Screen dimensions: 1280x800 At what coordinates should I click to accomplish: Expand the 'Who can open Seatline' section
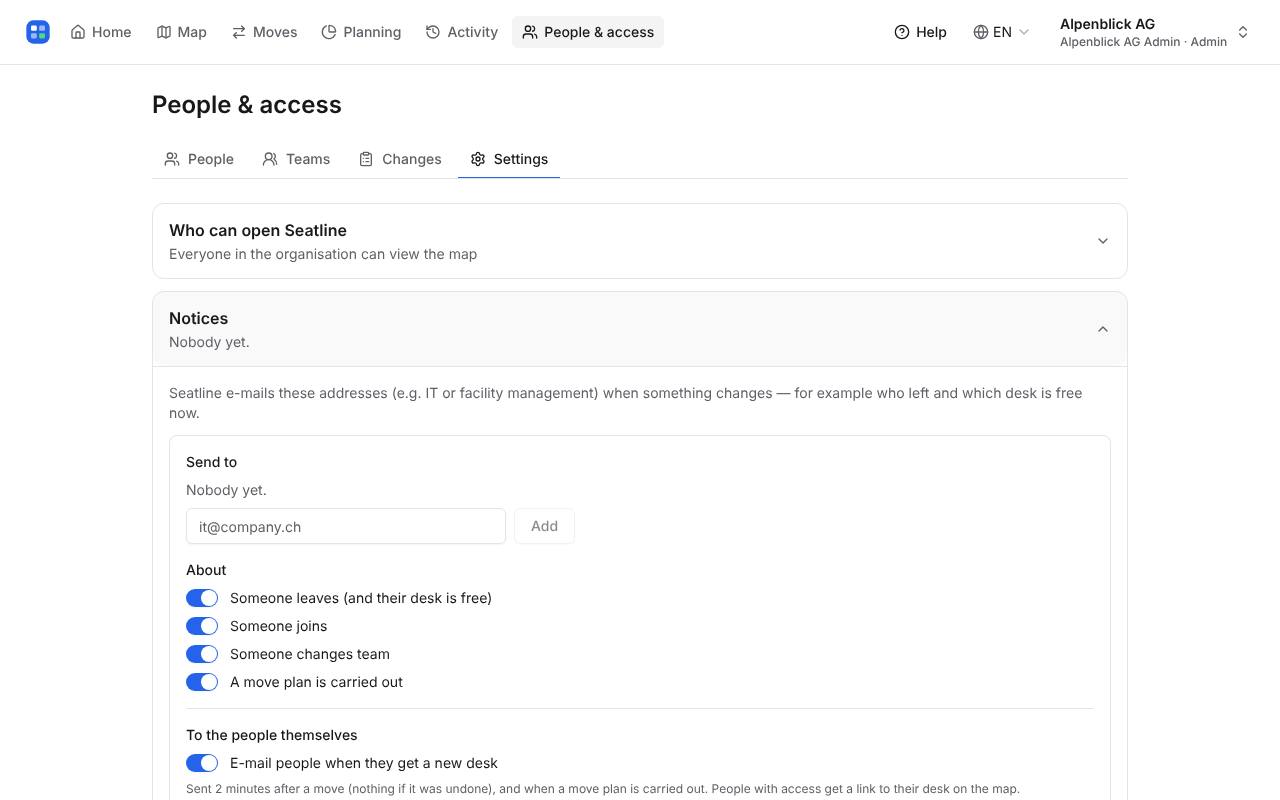(x=640, y=241)
